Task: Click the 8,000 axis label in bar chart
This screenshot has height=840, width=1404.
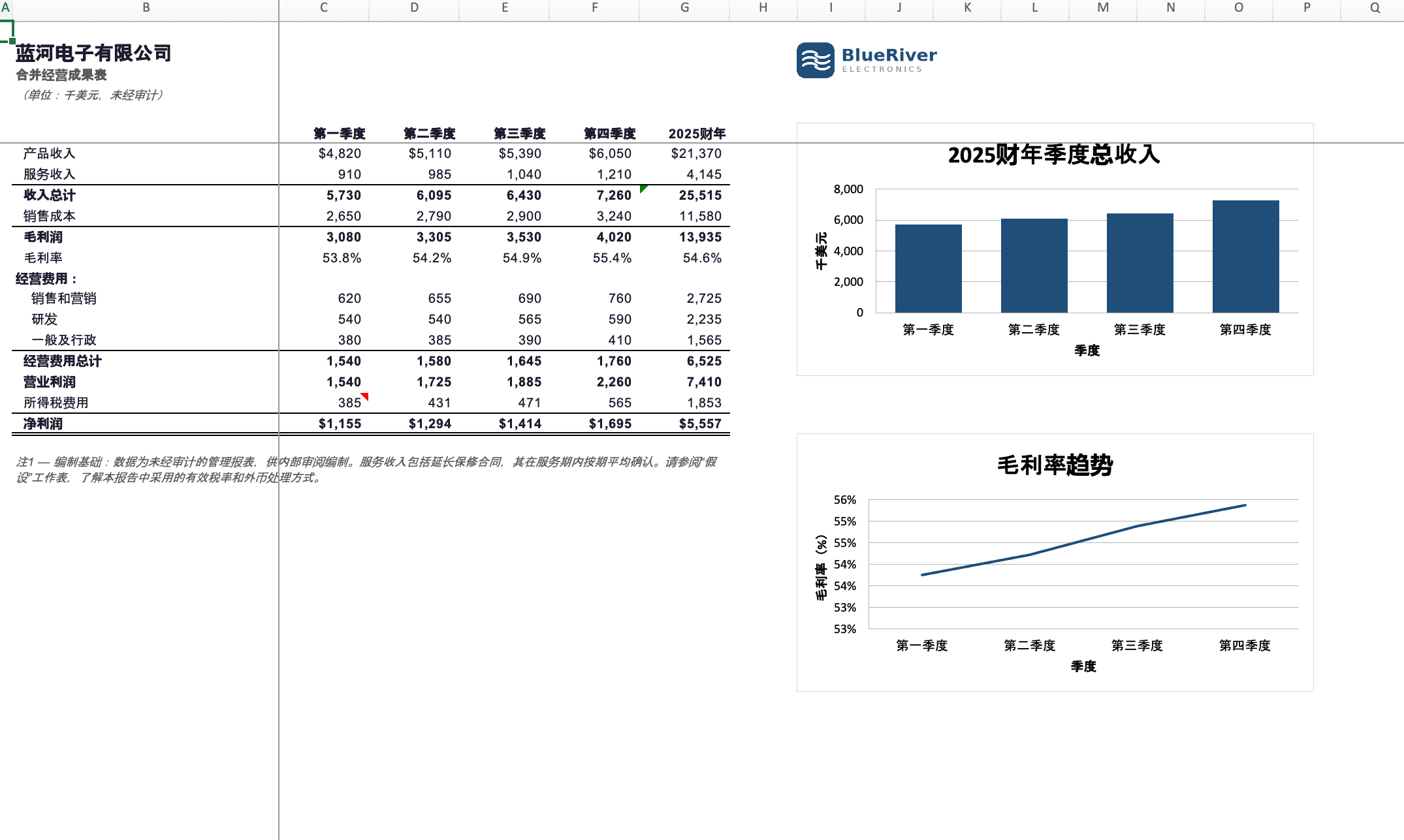Action: (848, 189)
